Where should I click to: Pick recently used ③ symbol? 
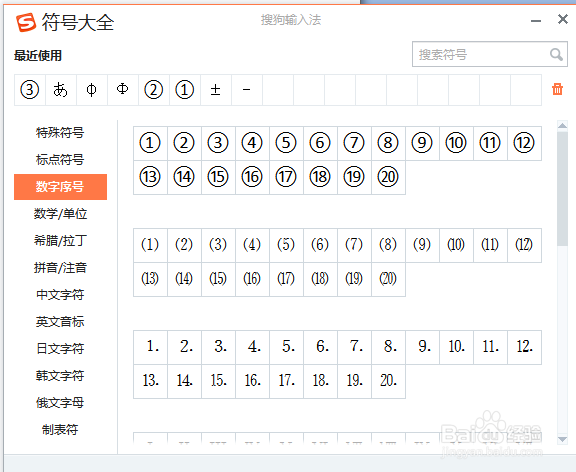tap(30, 90)
